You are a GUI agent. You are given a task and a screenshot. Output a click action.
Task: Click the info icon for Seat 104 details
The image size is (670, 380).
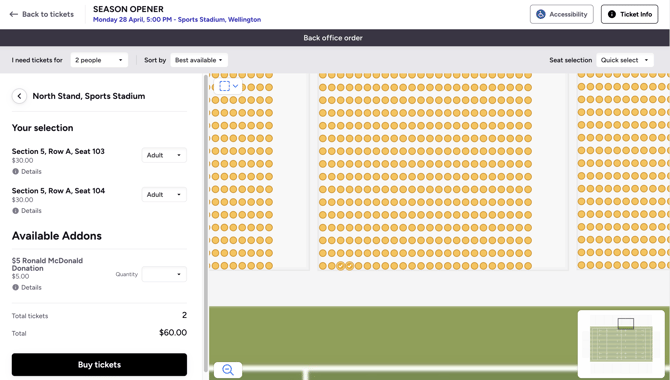[15, 211]
